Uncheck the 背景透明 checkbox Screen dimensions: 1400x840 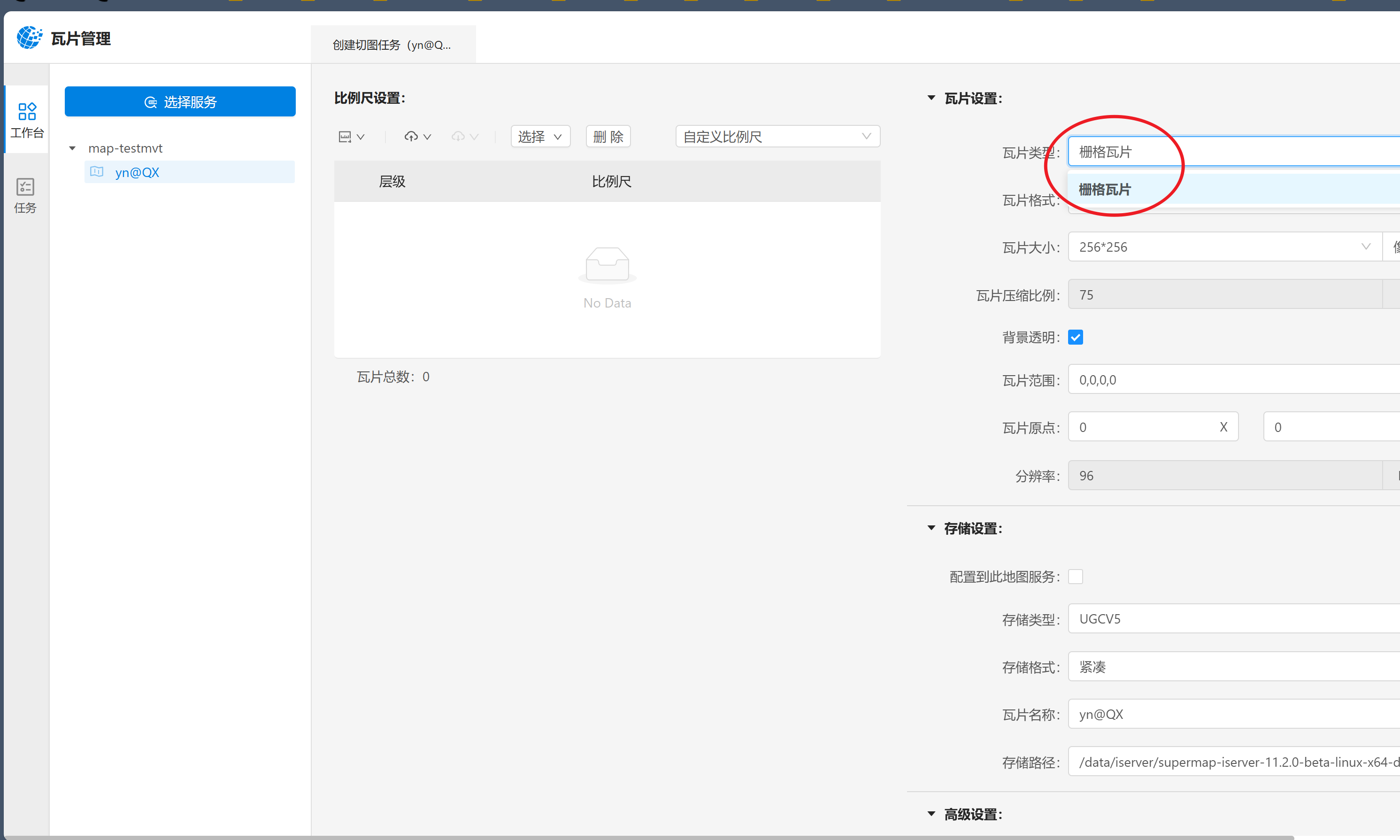coord(1075,337)
